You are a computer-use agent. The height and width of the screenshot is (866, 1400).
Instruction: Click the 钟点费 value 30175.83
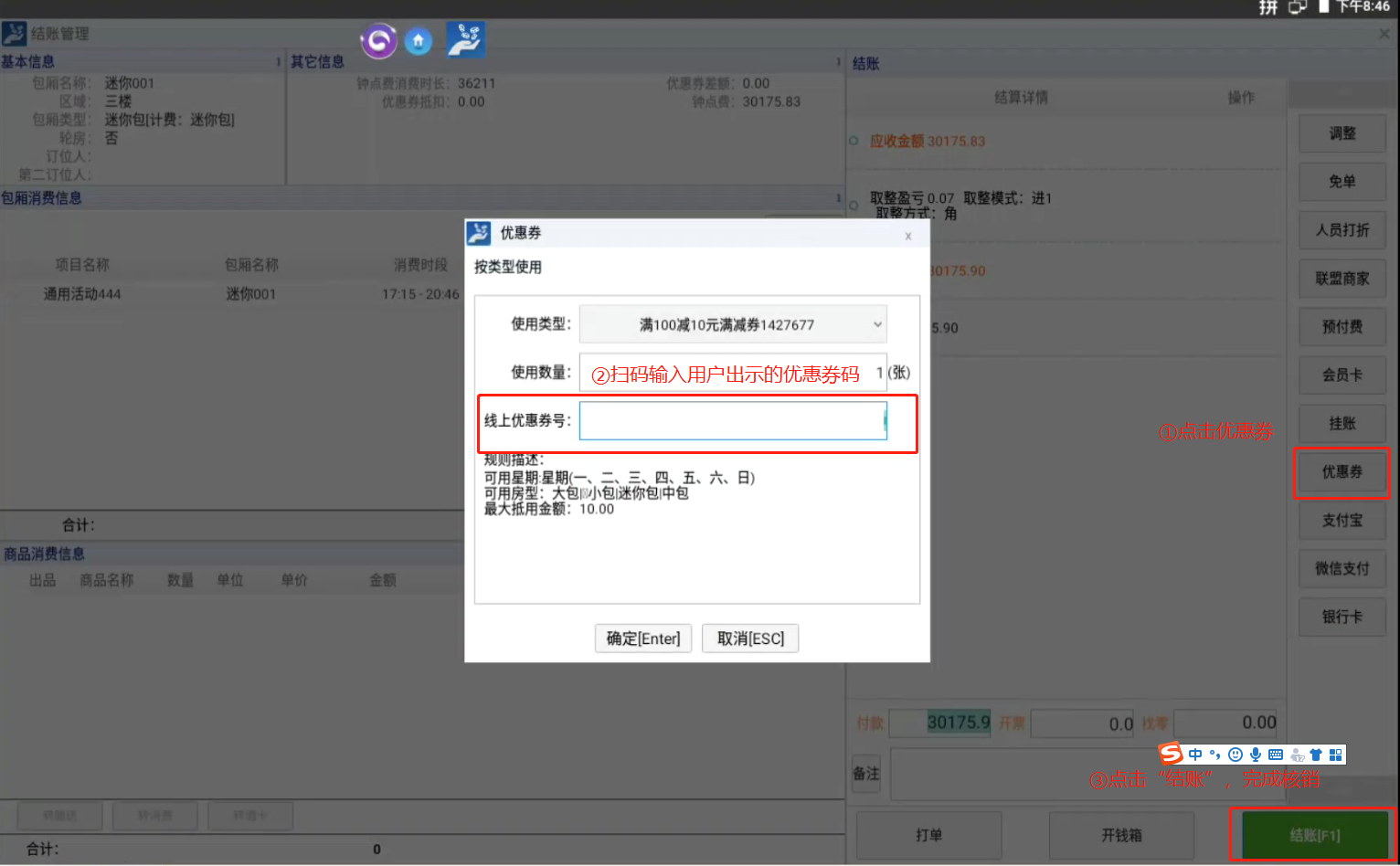coord(771,102)
